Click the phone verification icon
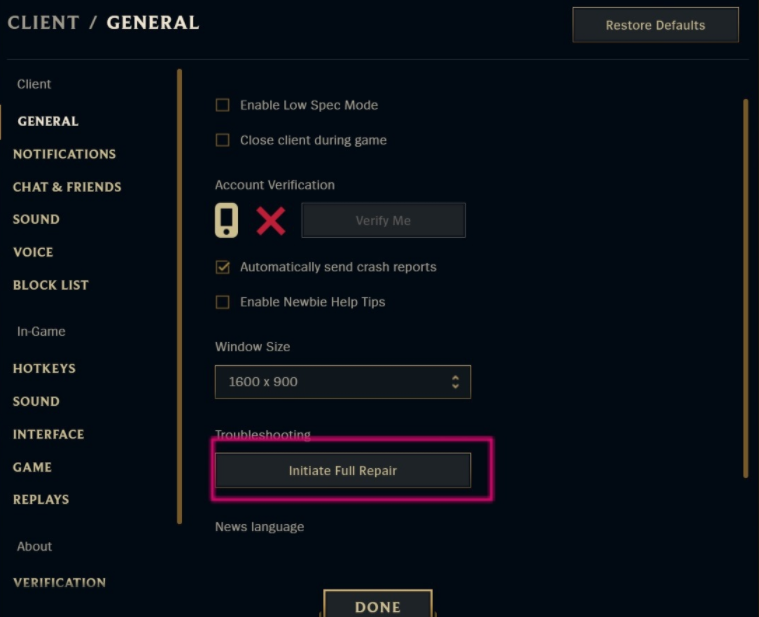The height and width of the screenshot is (617, 759). [x=226, y=220]
